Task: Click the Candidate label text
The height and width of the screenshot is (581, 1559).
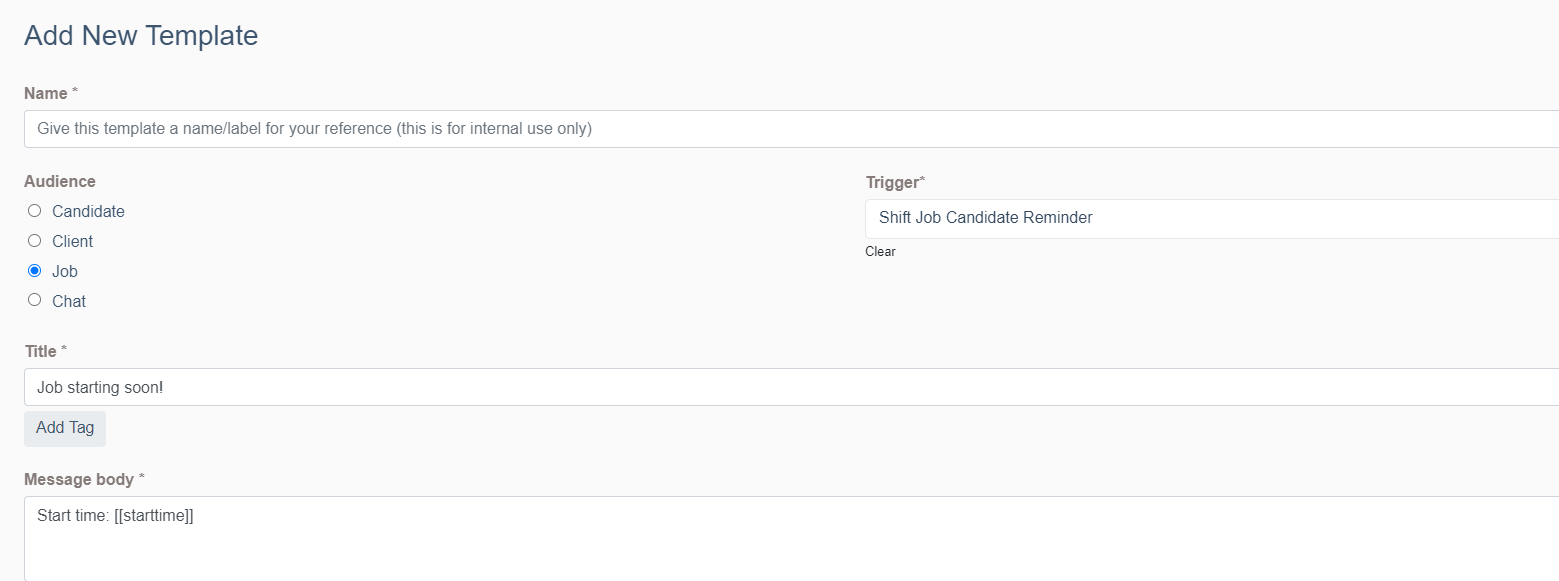Action: 88,212
